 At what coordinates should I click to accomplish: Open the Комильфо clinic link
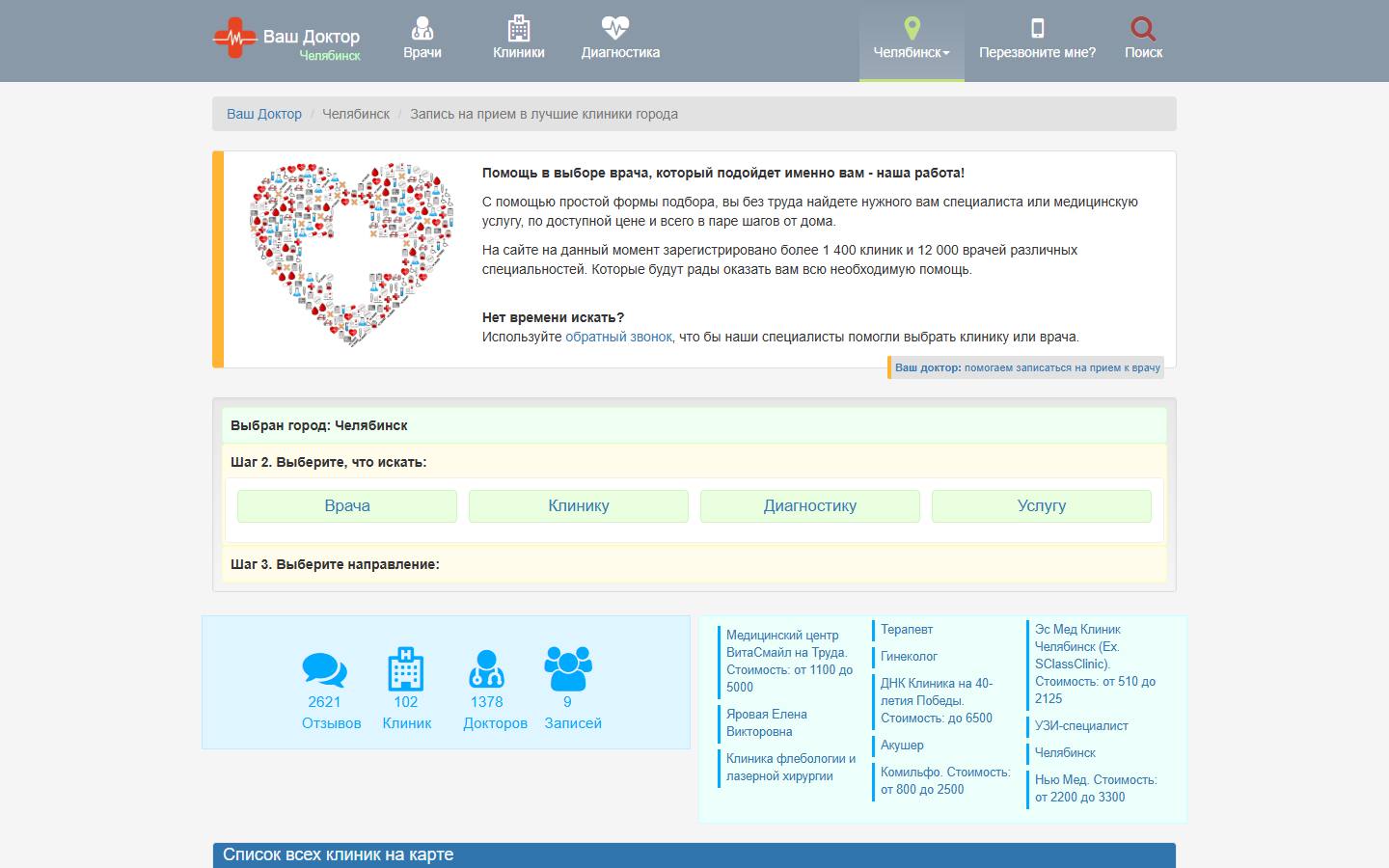945,780
